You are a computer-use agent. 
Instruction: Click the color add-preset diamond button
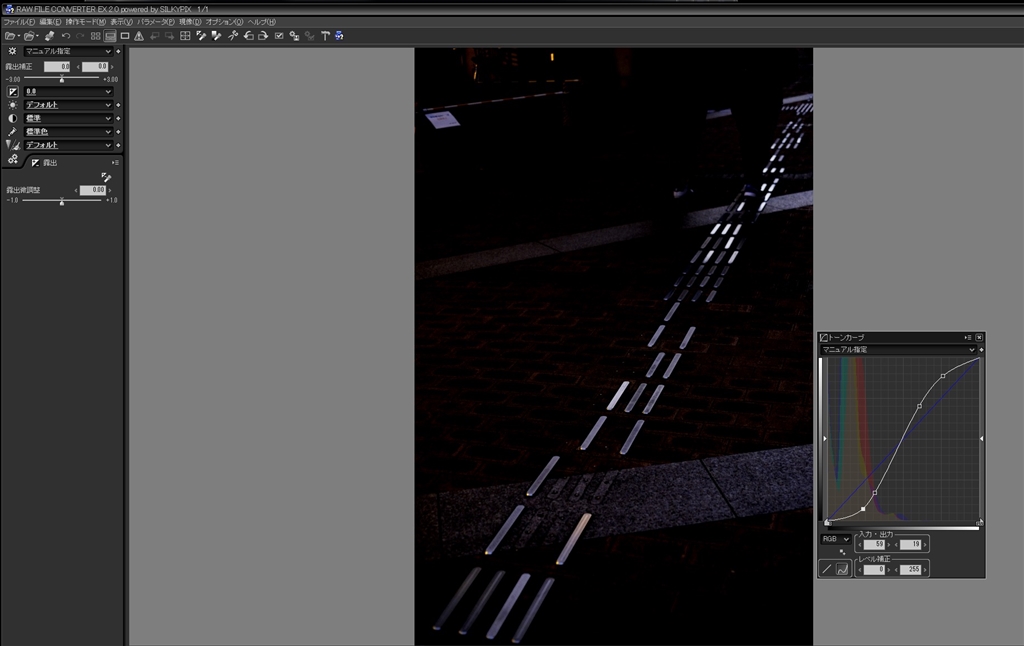(118, 131)
